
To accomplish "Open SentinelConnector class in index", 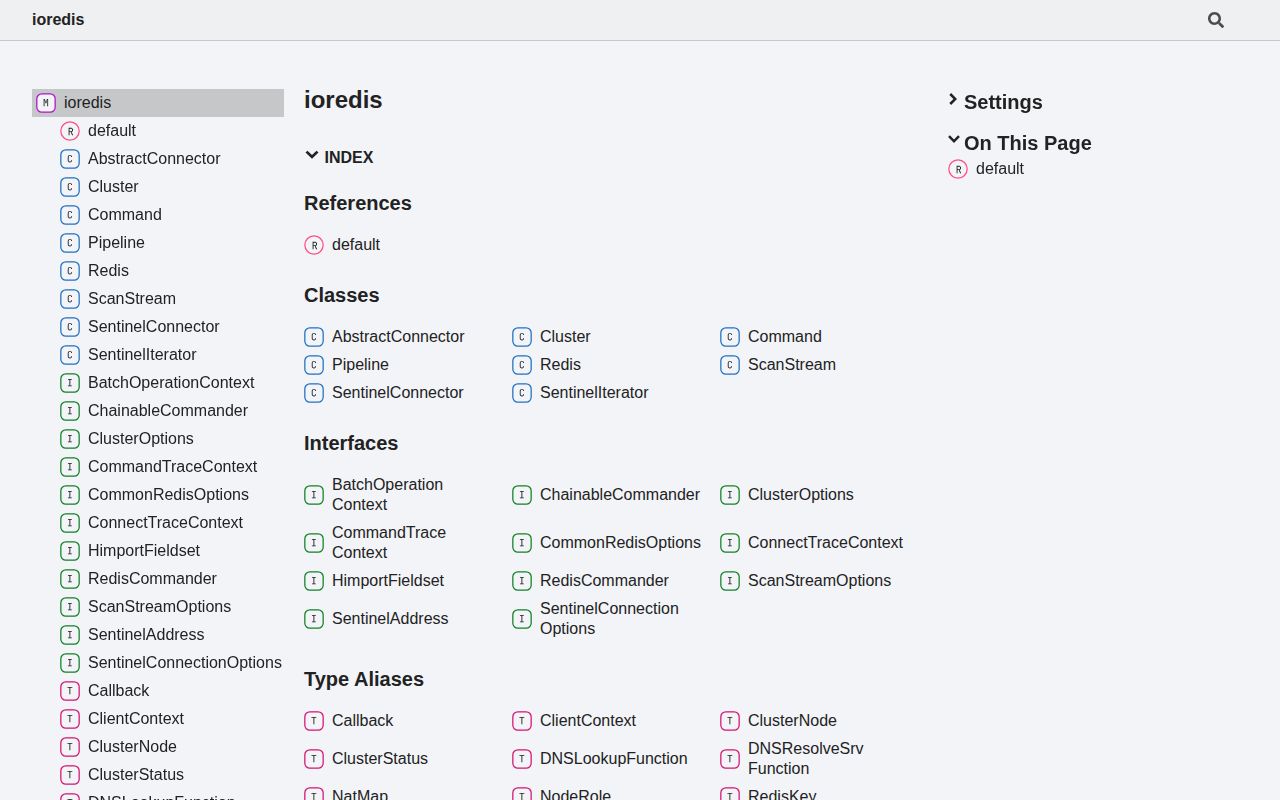I will click(398, 393).
